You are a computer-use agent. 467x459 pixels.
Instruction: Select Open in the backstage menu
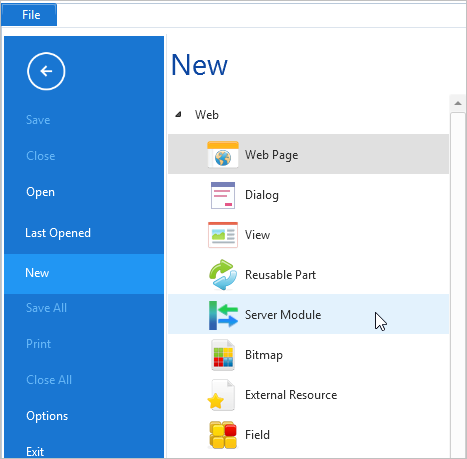pos(40,192)
